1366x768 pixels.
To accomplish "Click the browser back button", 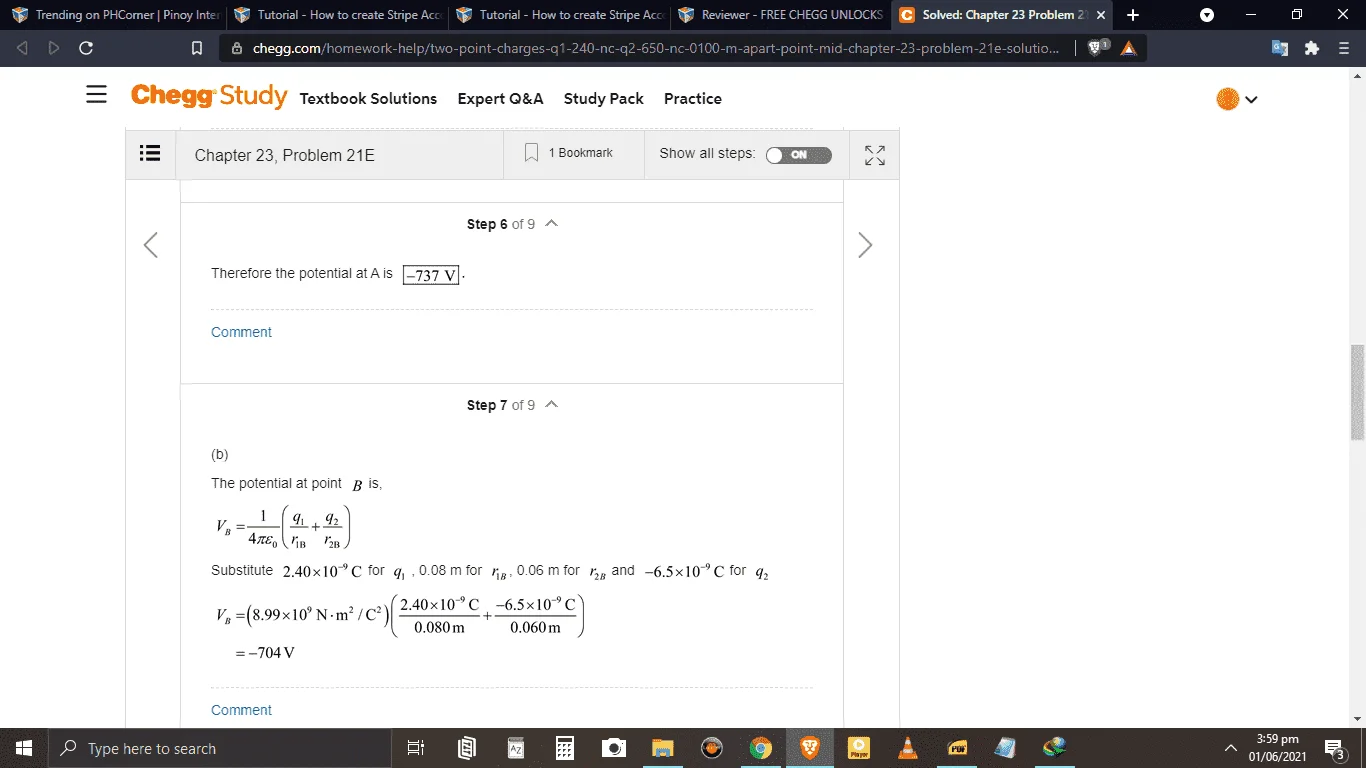I will [23, 48].
